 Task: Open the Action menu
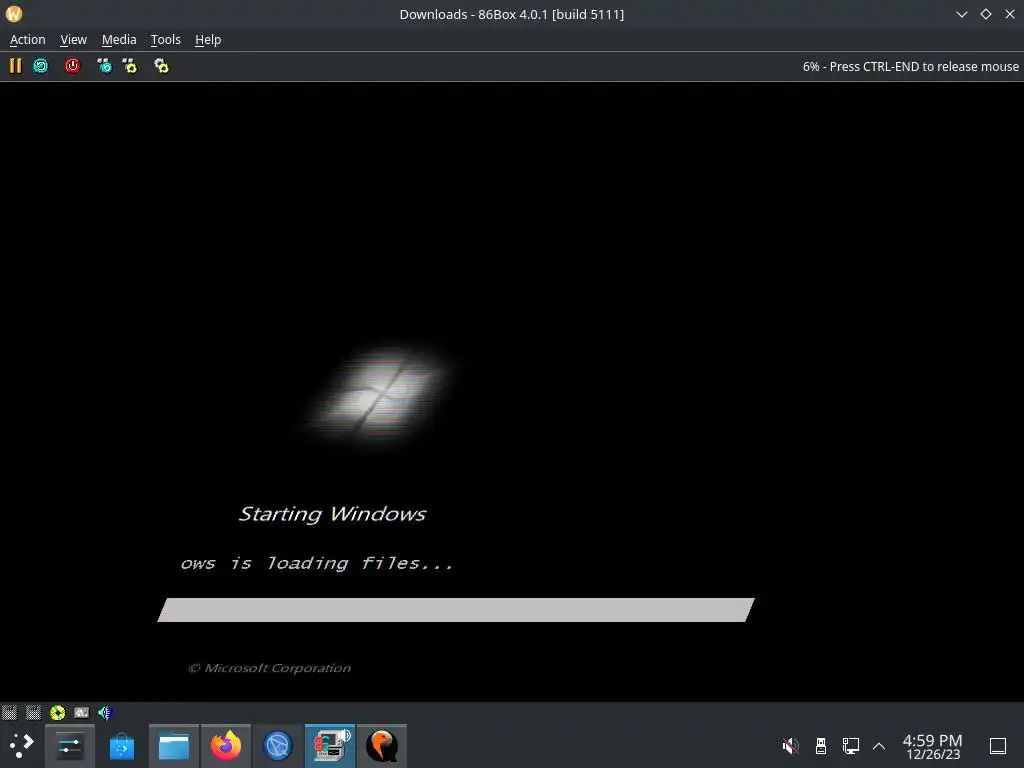pos(27,40)
